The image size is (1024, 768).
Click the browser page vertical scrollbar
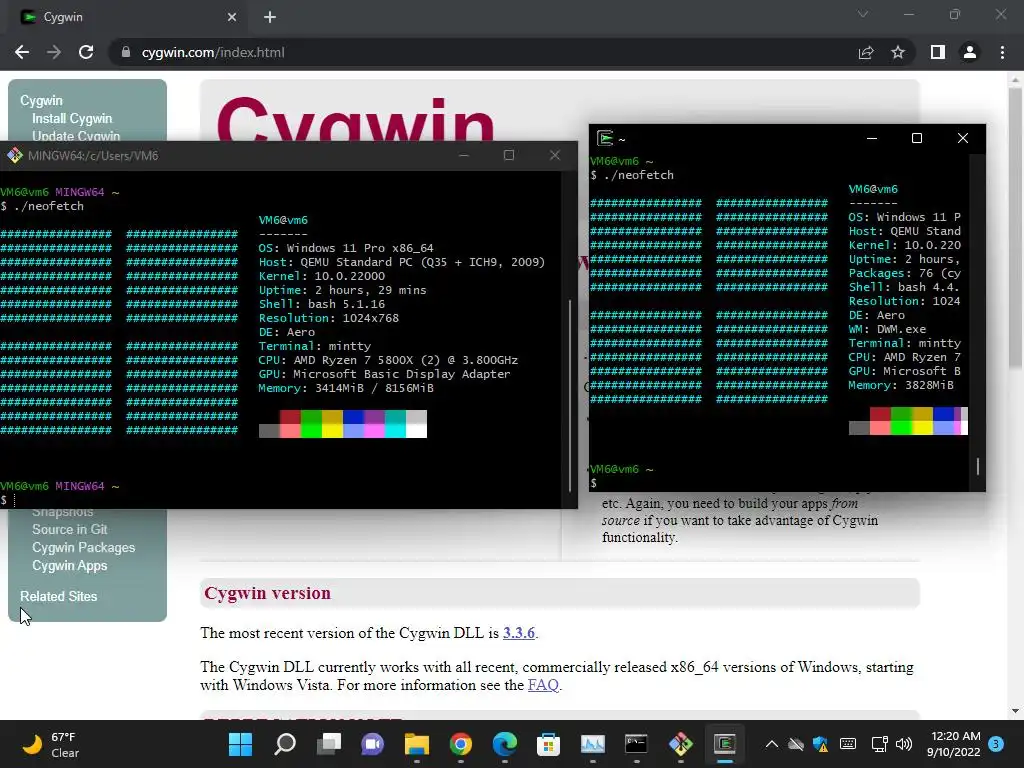click(1016, 229)
